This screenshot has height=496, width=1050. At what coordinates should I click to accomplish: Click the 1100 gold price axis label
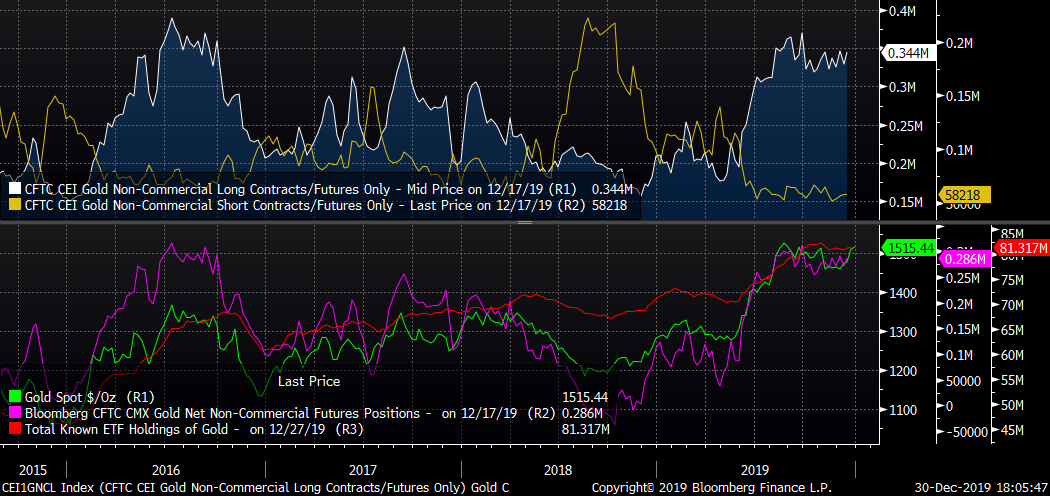903,409
